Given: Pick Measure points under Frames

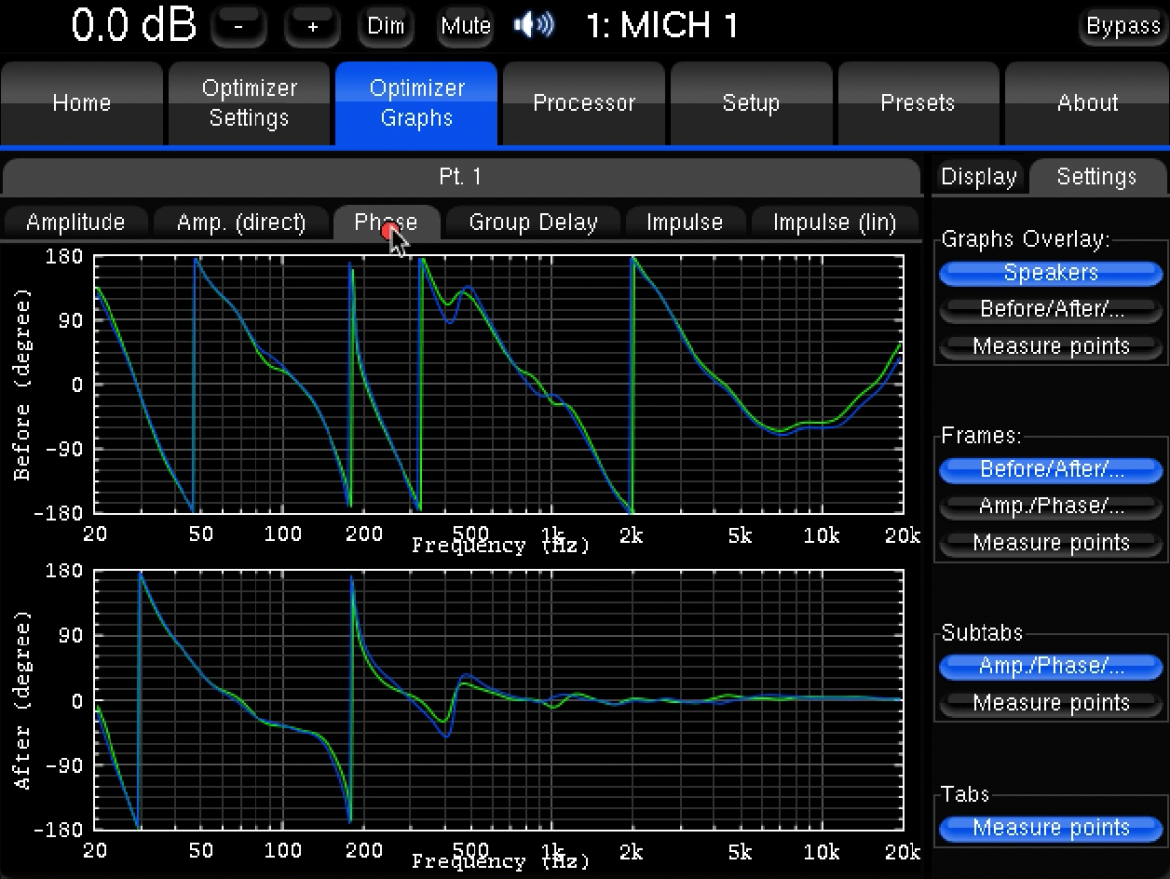Looking at the screenshot, I should point(1051,542).
